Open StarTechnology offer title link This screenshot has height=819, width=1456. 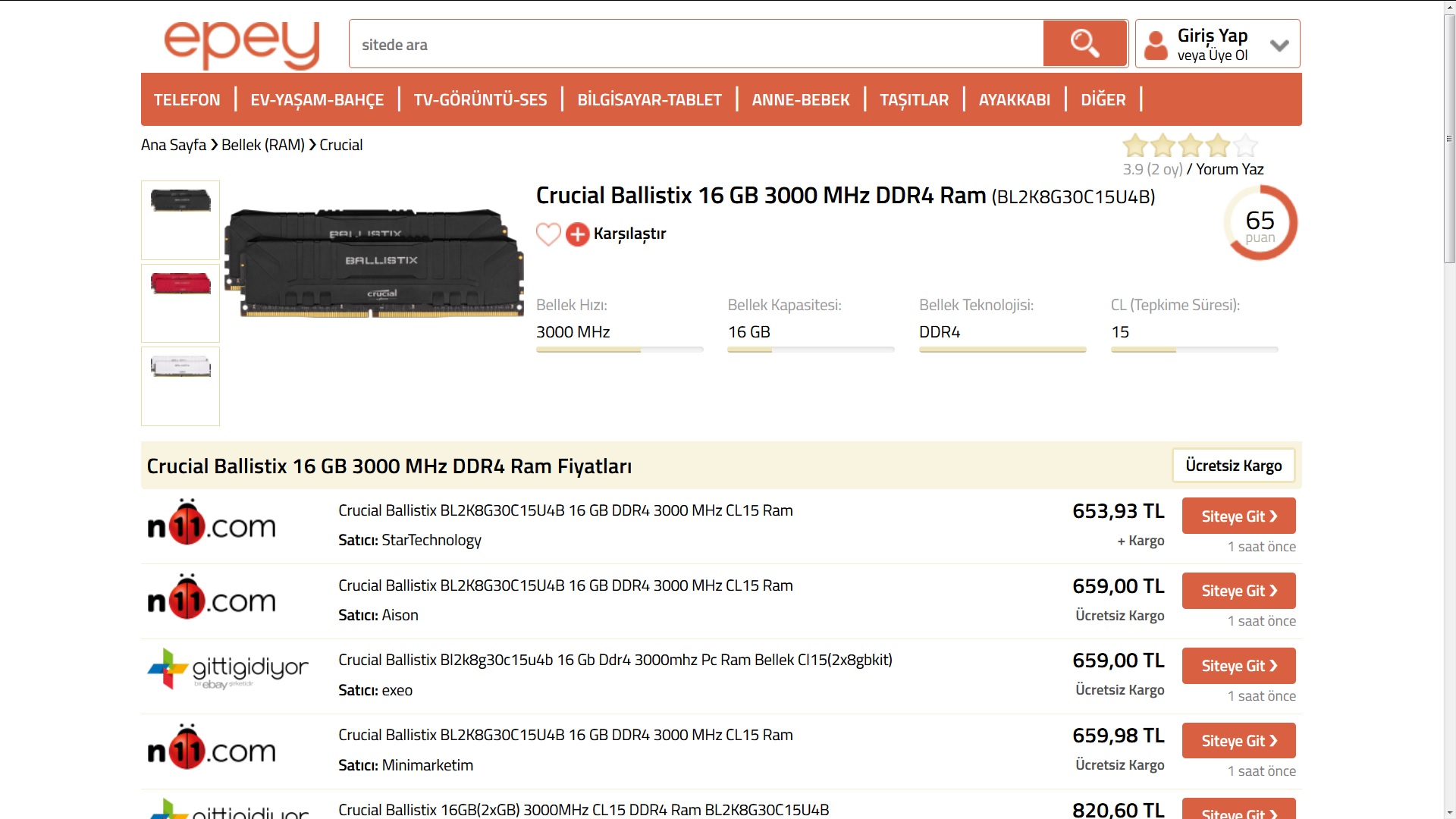[x=566, y=510]
